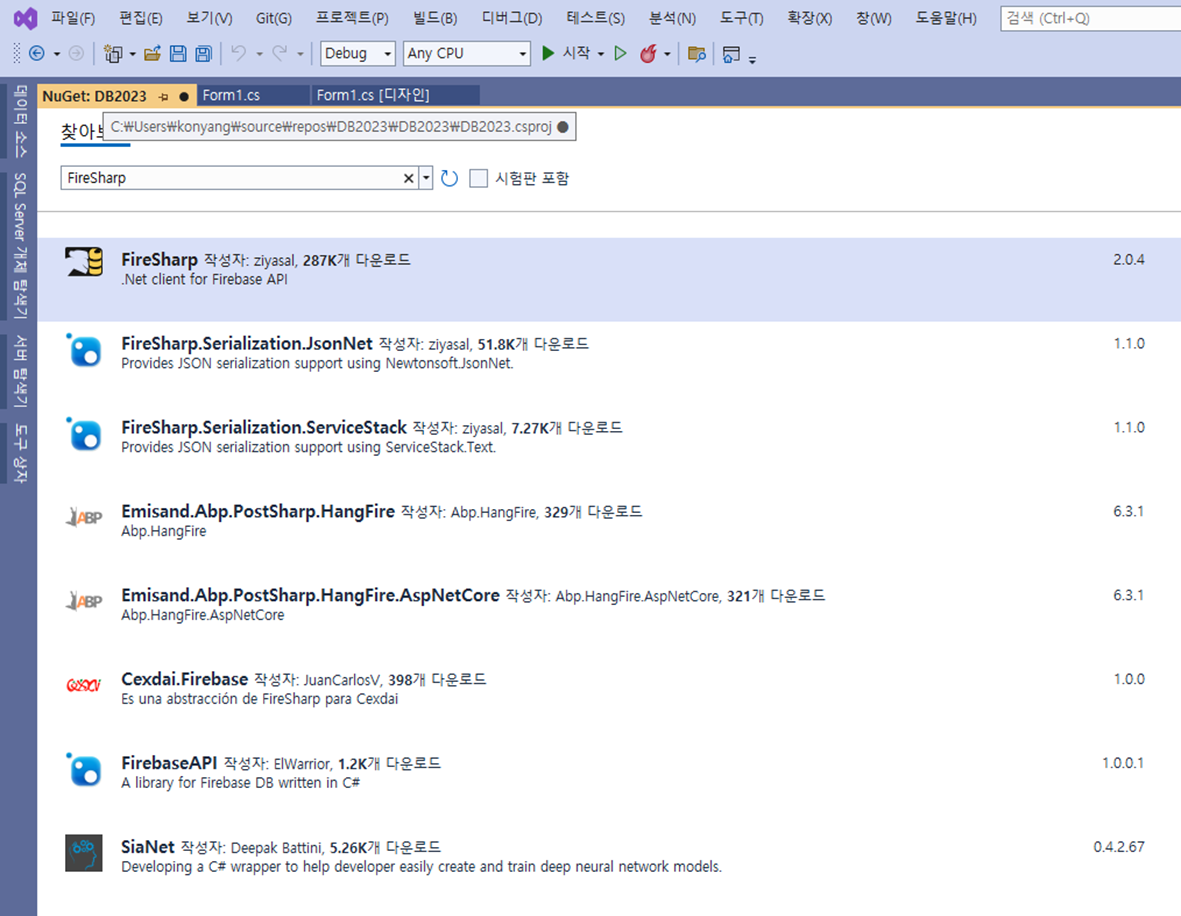Click the find in files icon

[x=697, y=53]
